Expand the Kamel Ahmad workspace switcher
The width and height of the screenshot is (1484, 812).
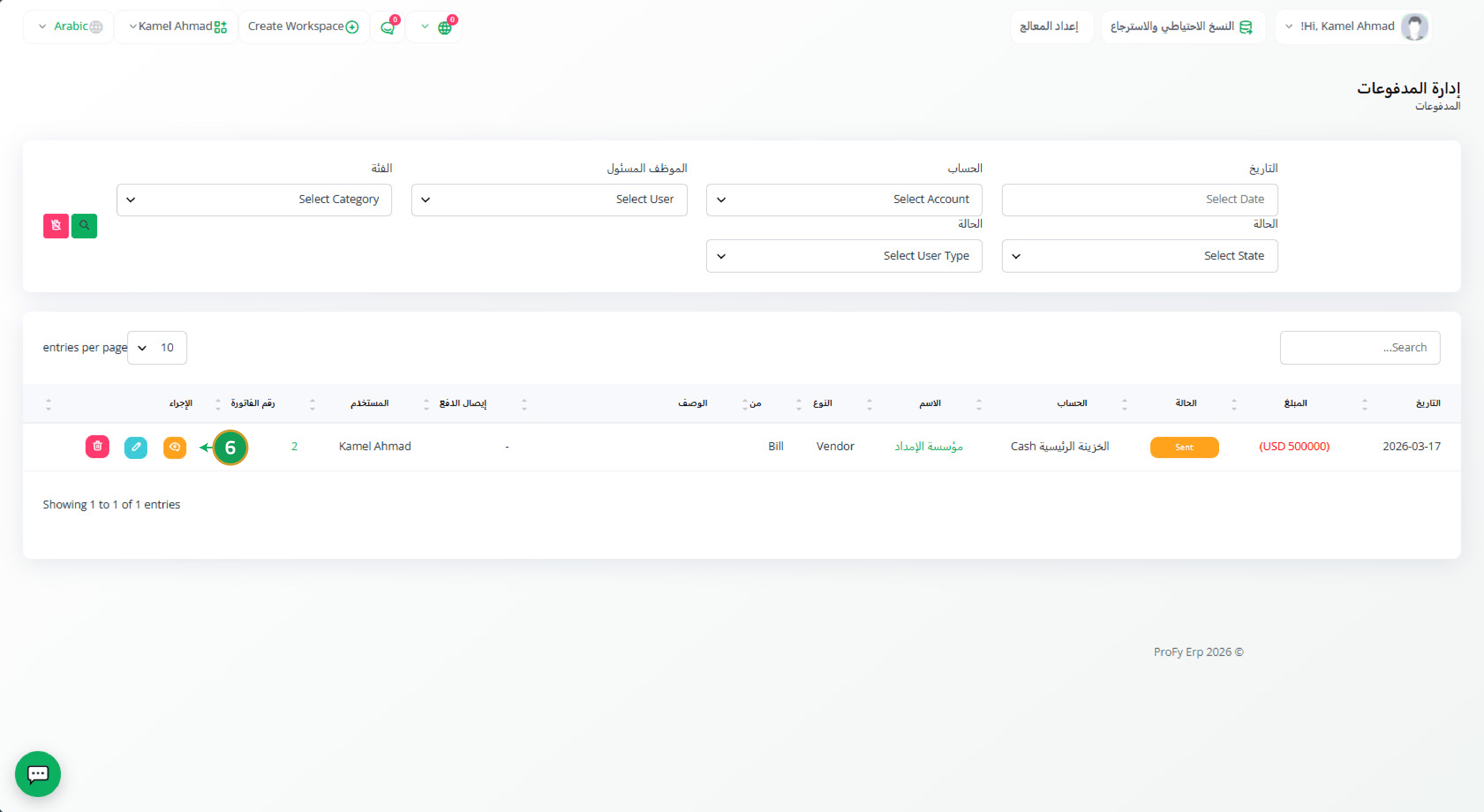pyautogui.click(x=176, y=27)
